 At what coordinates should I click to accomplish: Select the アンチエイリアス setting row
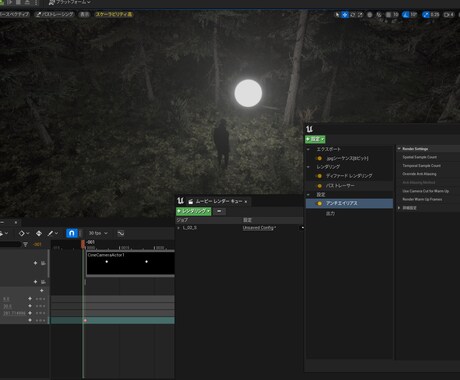[349, 203]
